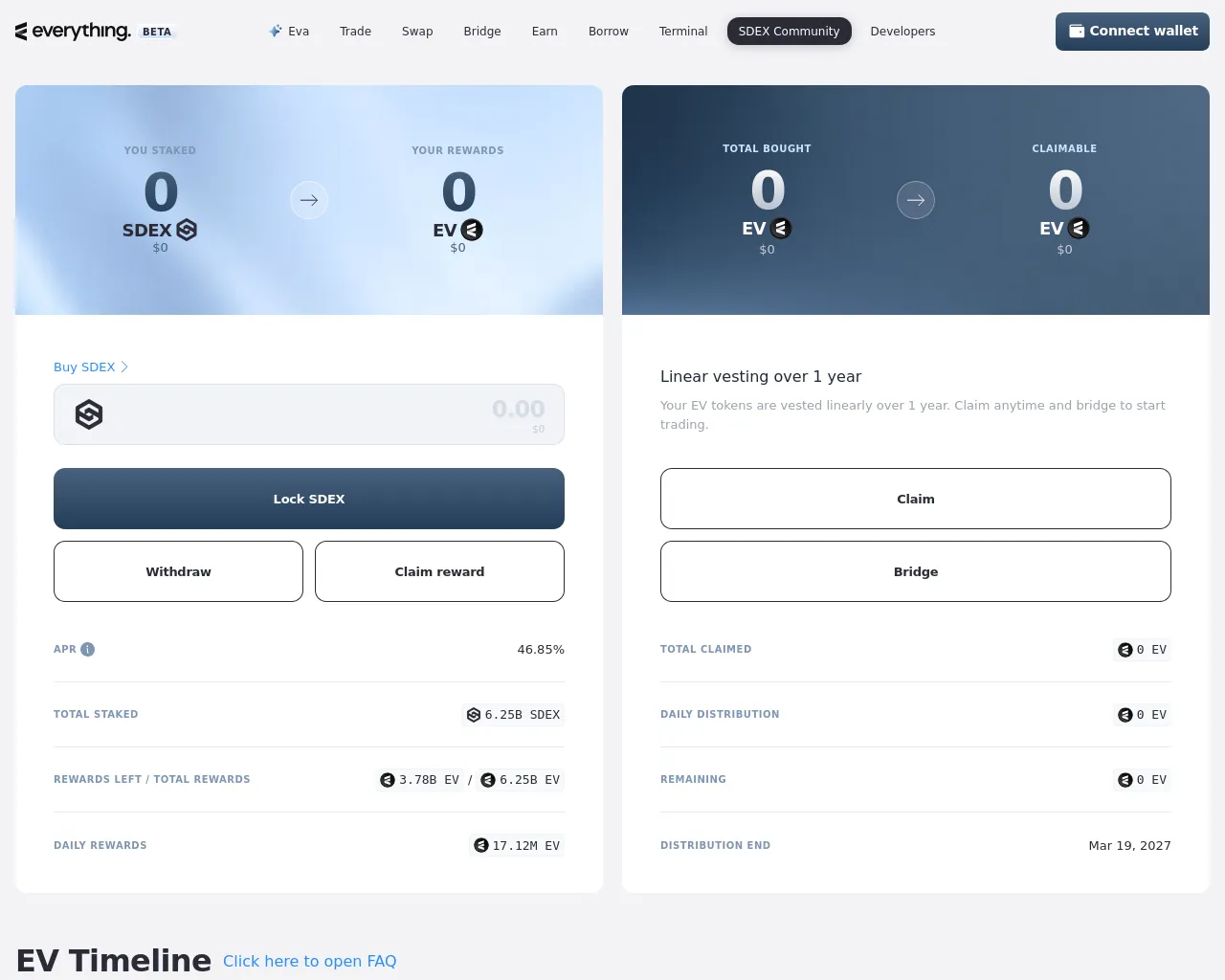Click the EV token icon under Claimable

coord(1079,228)
